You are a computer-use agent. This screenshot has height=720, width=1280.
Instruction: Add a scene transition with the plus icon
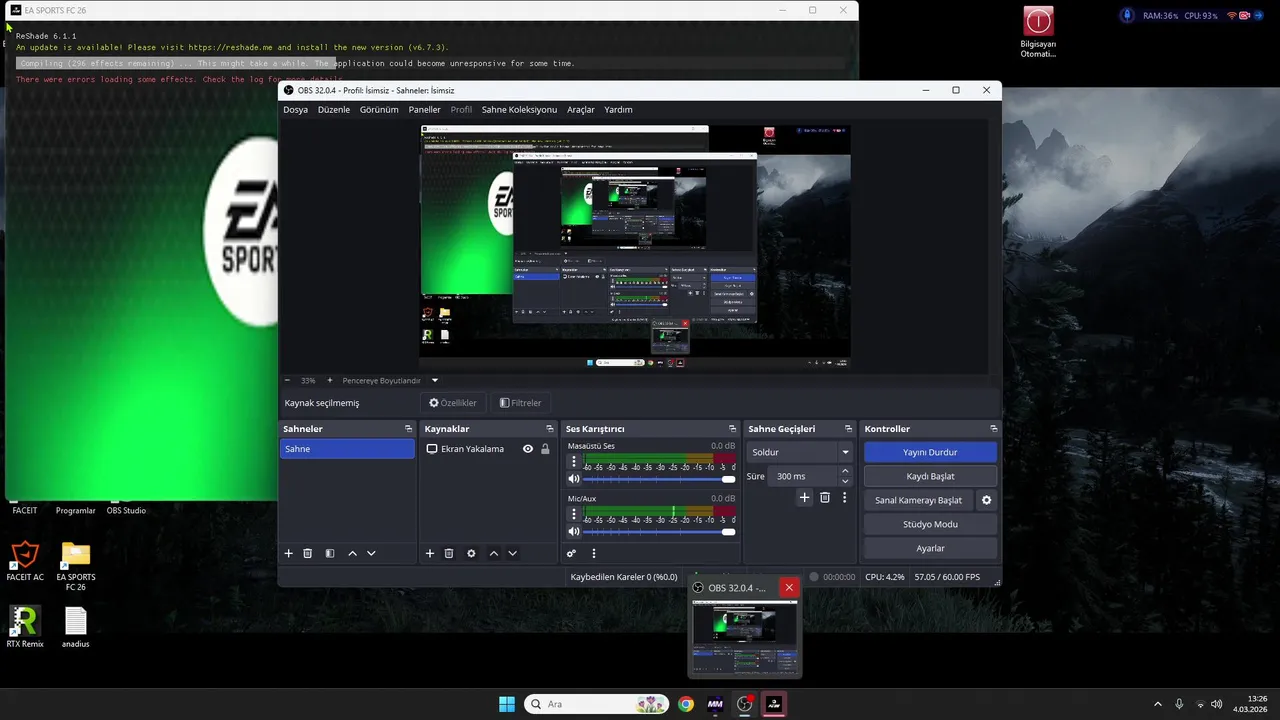pos(804,497)
